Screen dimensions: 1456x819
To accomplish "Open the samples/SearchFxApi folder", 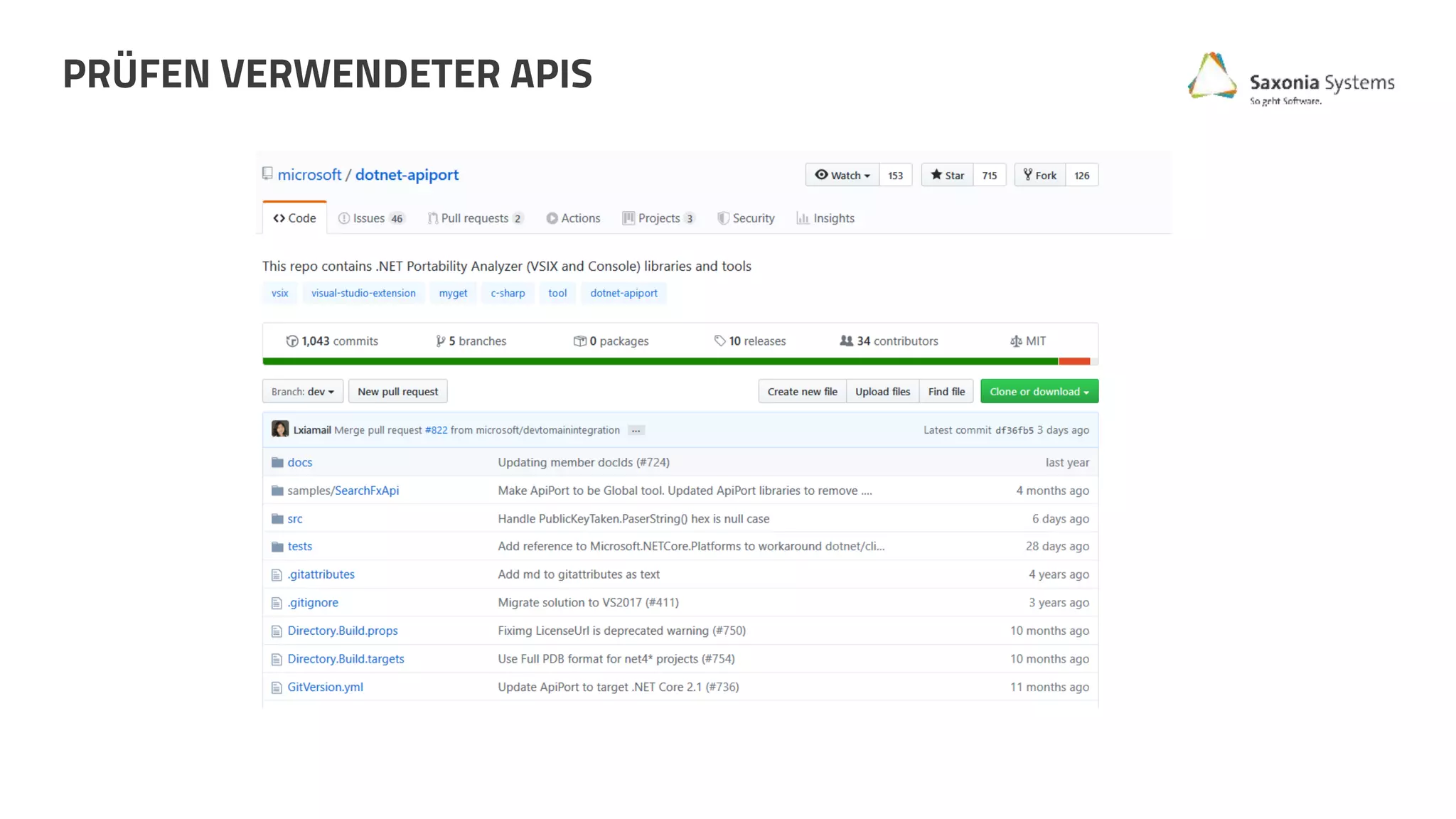I will pos(343,491).
